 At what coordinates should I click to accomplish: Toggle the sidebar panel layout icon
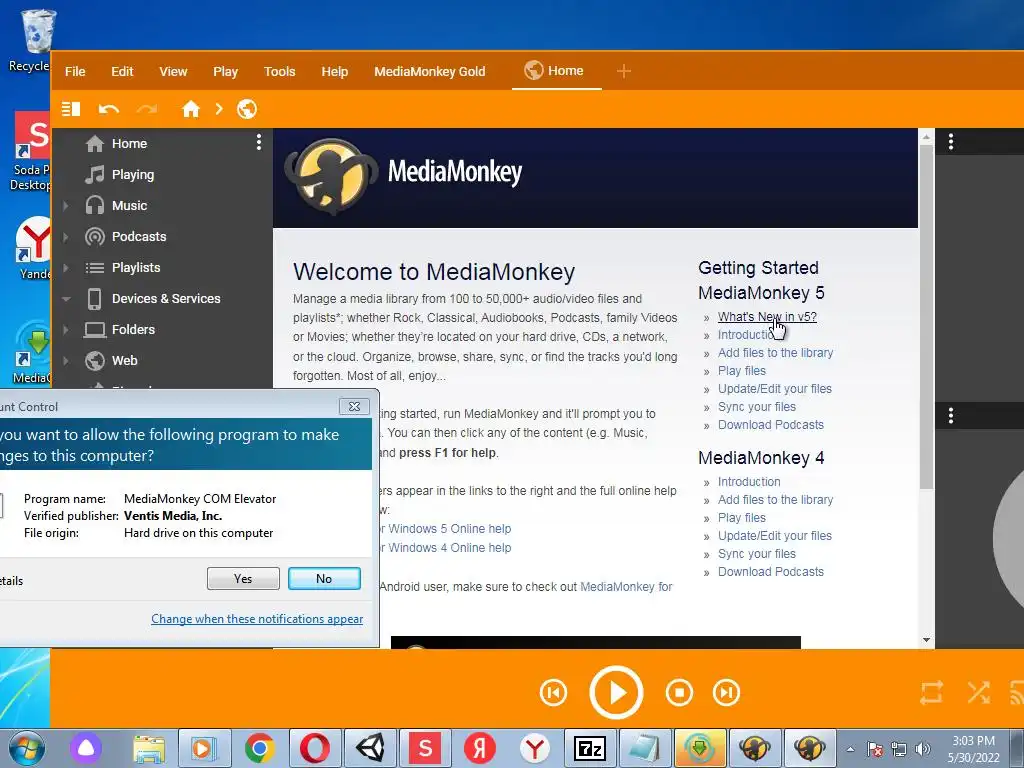click(x=71, y=109)
